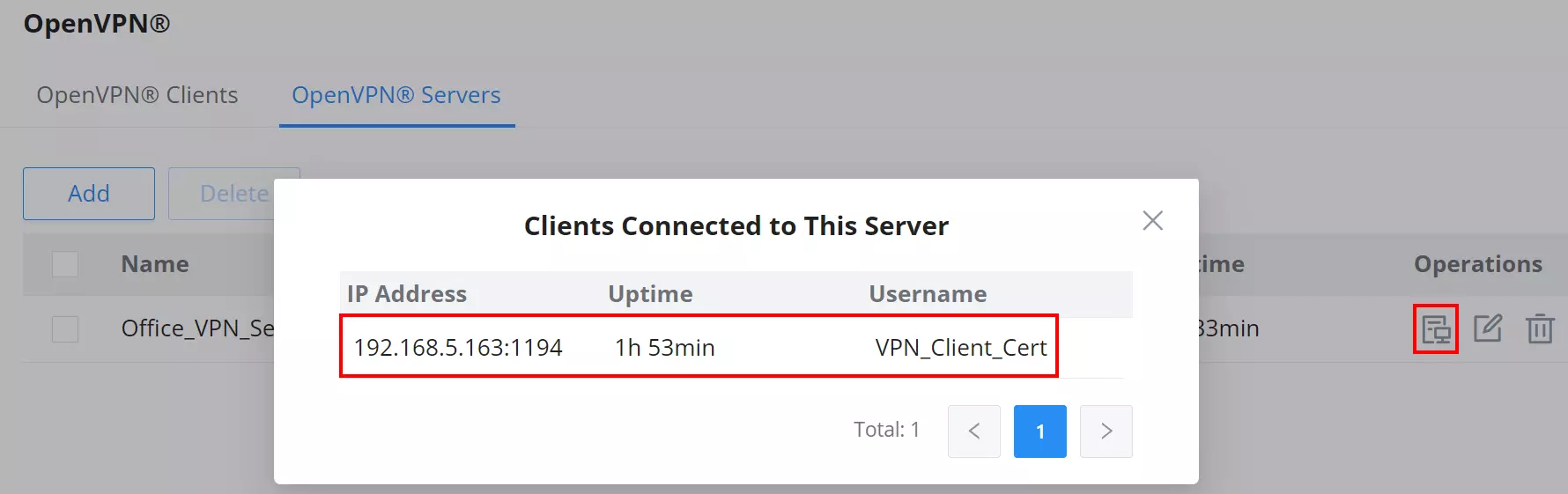Click the VPN_Client_Cert username entry
This screenshot has width=1568, height=494.
click(961, 348)
